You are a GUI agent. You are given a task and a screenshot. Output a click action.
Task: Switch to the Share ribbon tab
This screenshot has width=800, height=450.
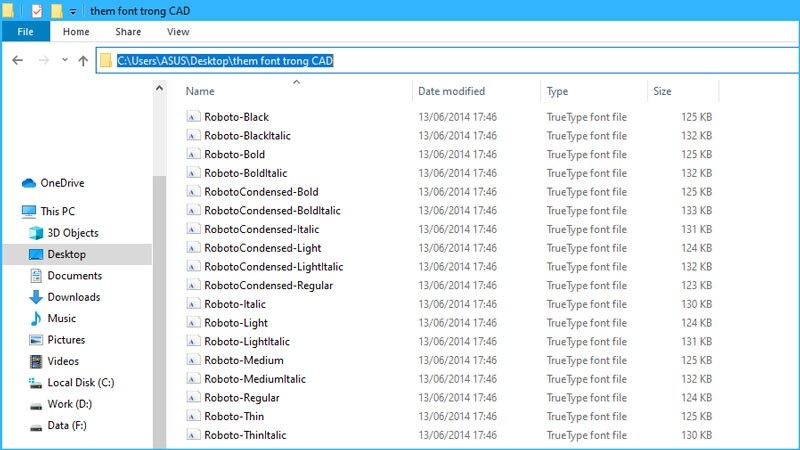coord(128,32)
